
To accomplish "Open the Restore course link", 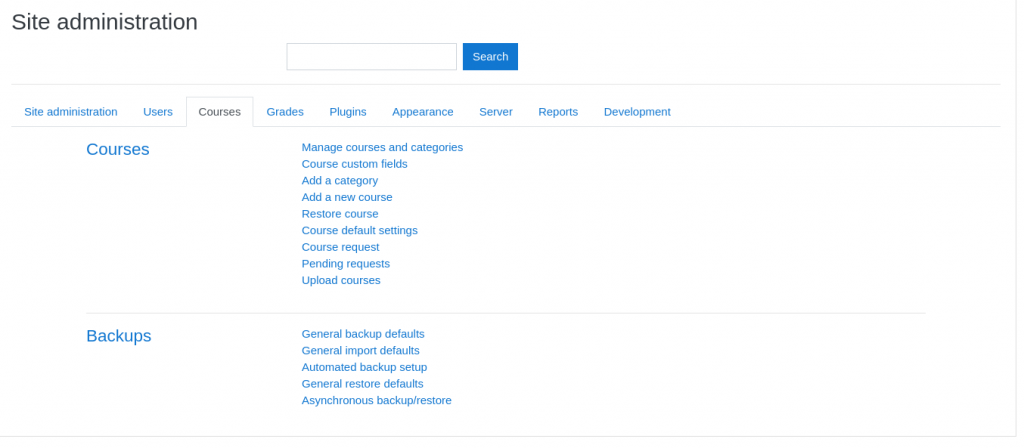I will click(x=340, y=214).
